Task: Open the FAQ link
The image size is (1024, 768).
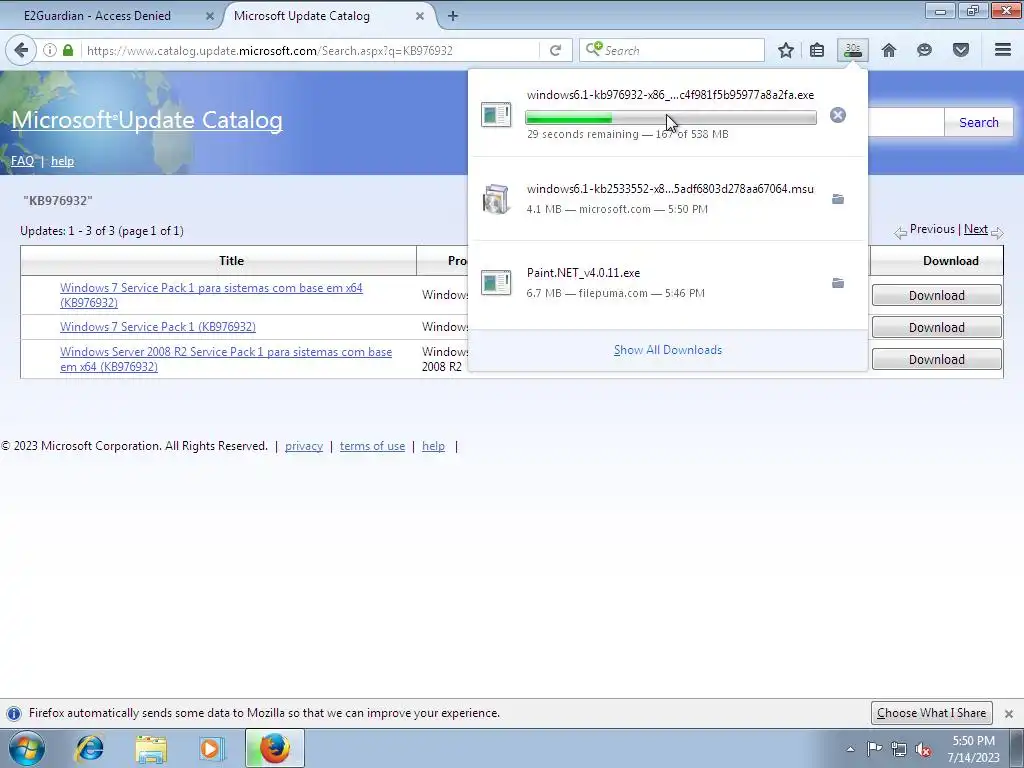Action: click(x=22, y=161)
